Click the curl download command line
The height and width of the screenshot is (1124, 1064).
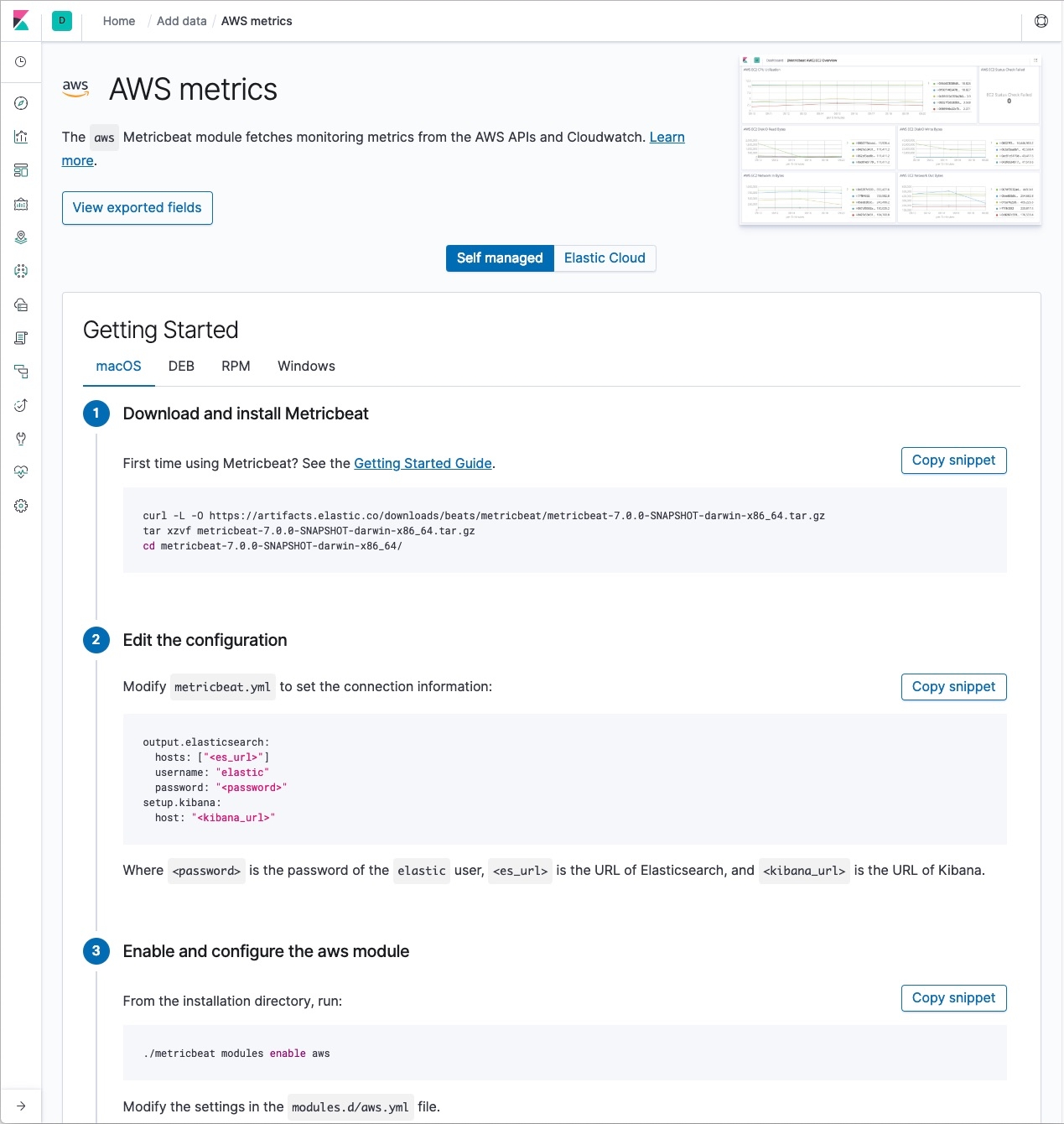tap(484, 516)
